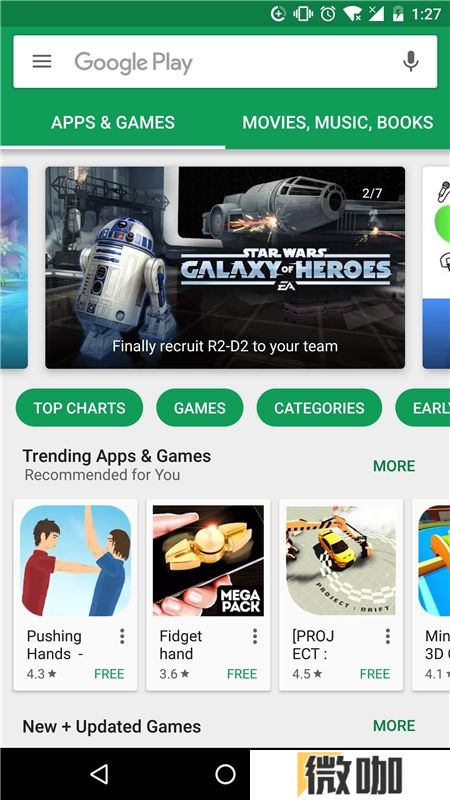Open the Games chip button
Image resolution: width=450 pixels, height=800 pixels.
[x=199, y=408]
